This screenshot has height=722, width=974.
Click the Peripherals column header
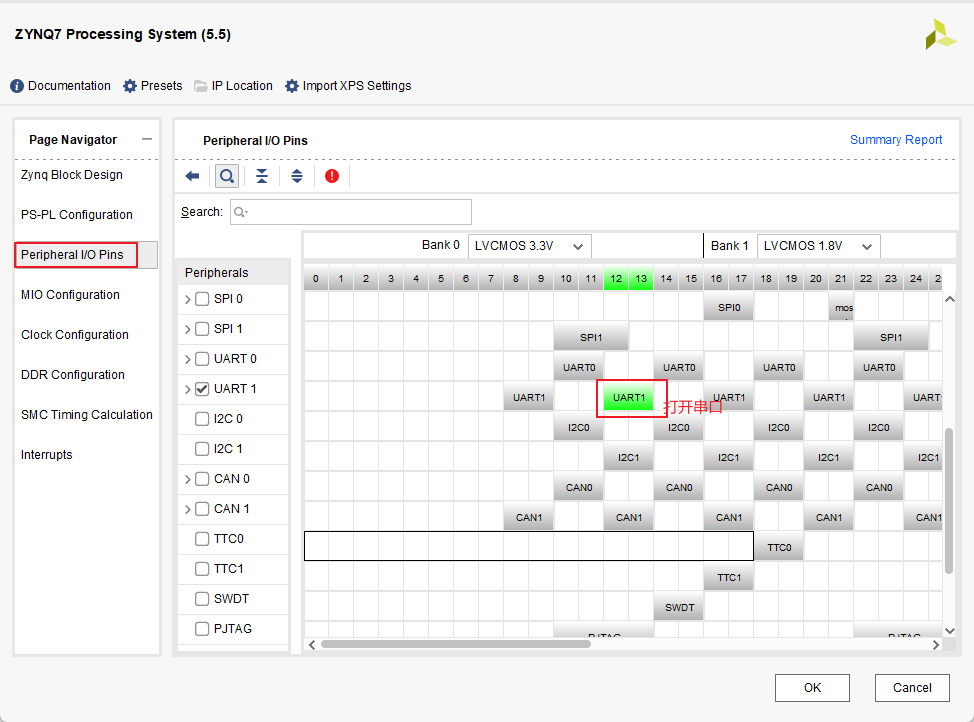(234, 272)
